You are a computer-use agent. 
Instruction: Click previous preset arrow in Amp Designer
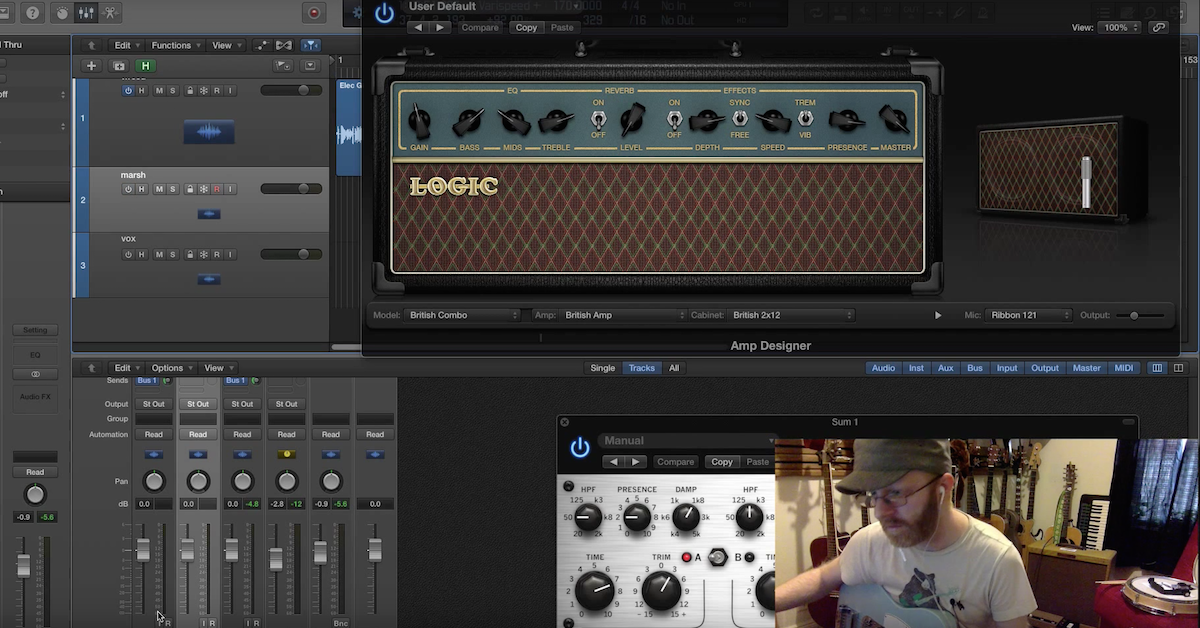[x=419, y=28]
